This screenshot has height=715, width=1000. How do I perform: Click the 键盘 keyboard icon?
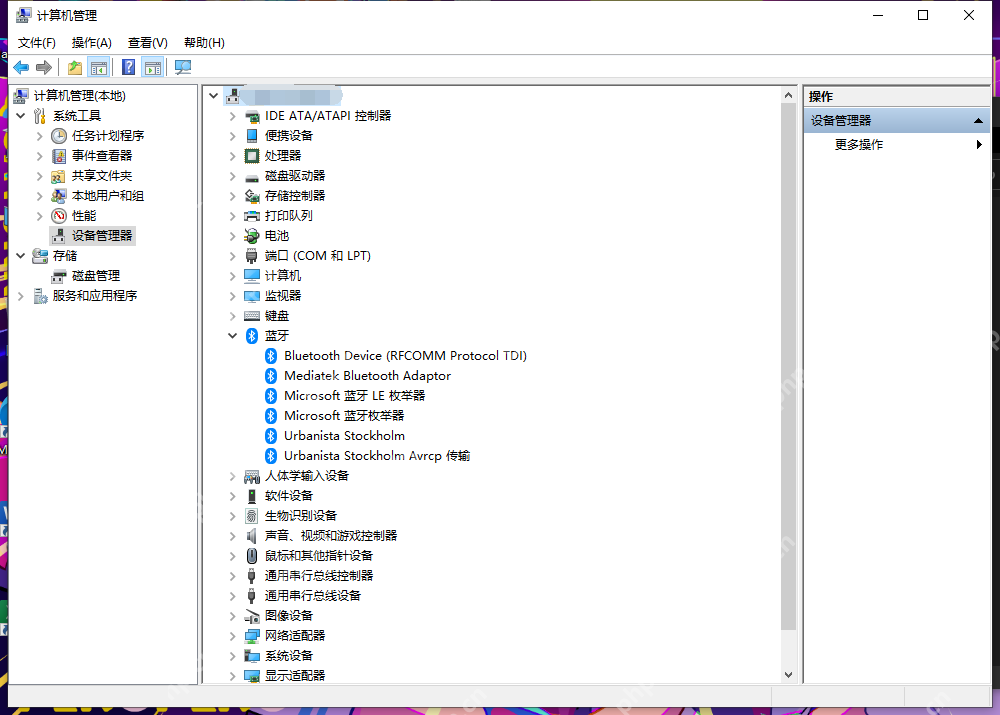(252, 316)
